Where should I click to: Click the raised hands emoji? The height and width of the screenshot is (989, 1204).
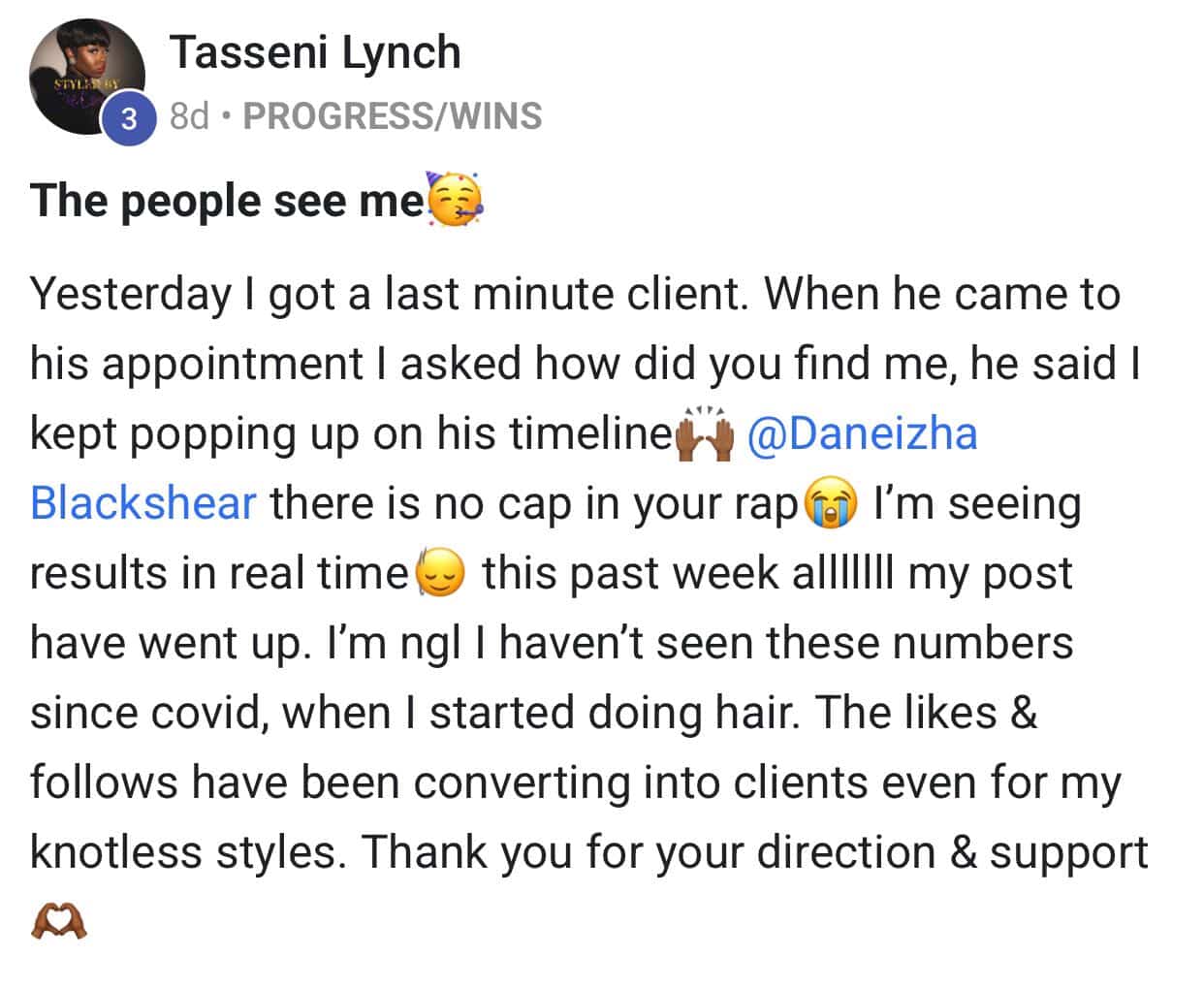pyautogui.click(x=705, y=435)
